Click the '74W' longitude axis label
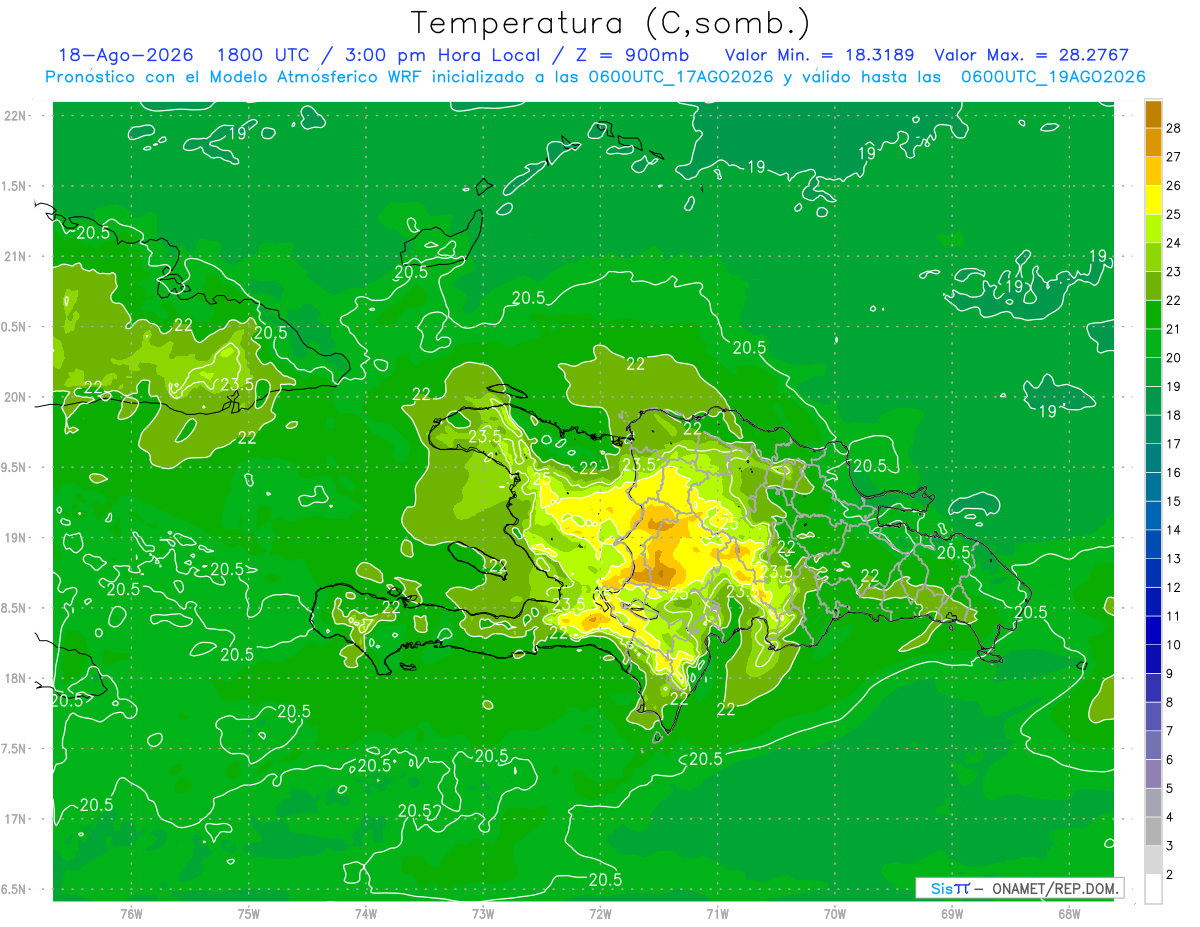The height and width of the screenshot is (927, 1200). pyautogui.click(x=366, y=914)
